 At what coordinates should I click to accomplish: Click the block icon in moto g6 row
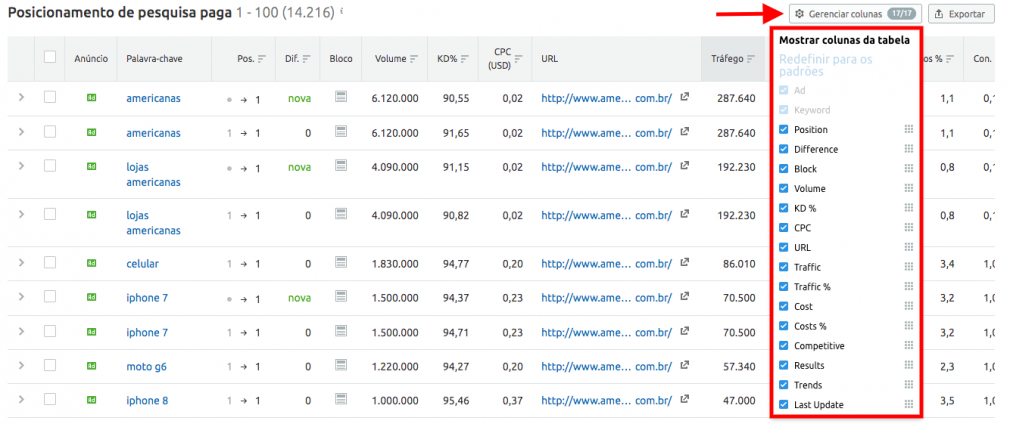(x=341, y=365)
